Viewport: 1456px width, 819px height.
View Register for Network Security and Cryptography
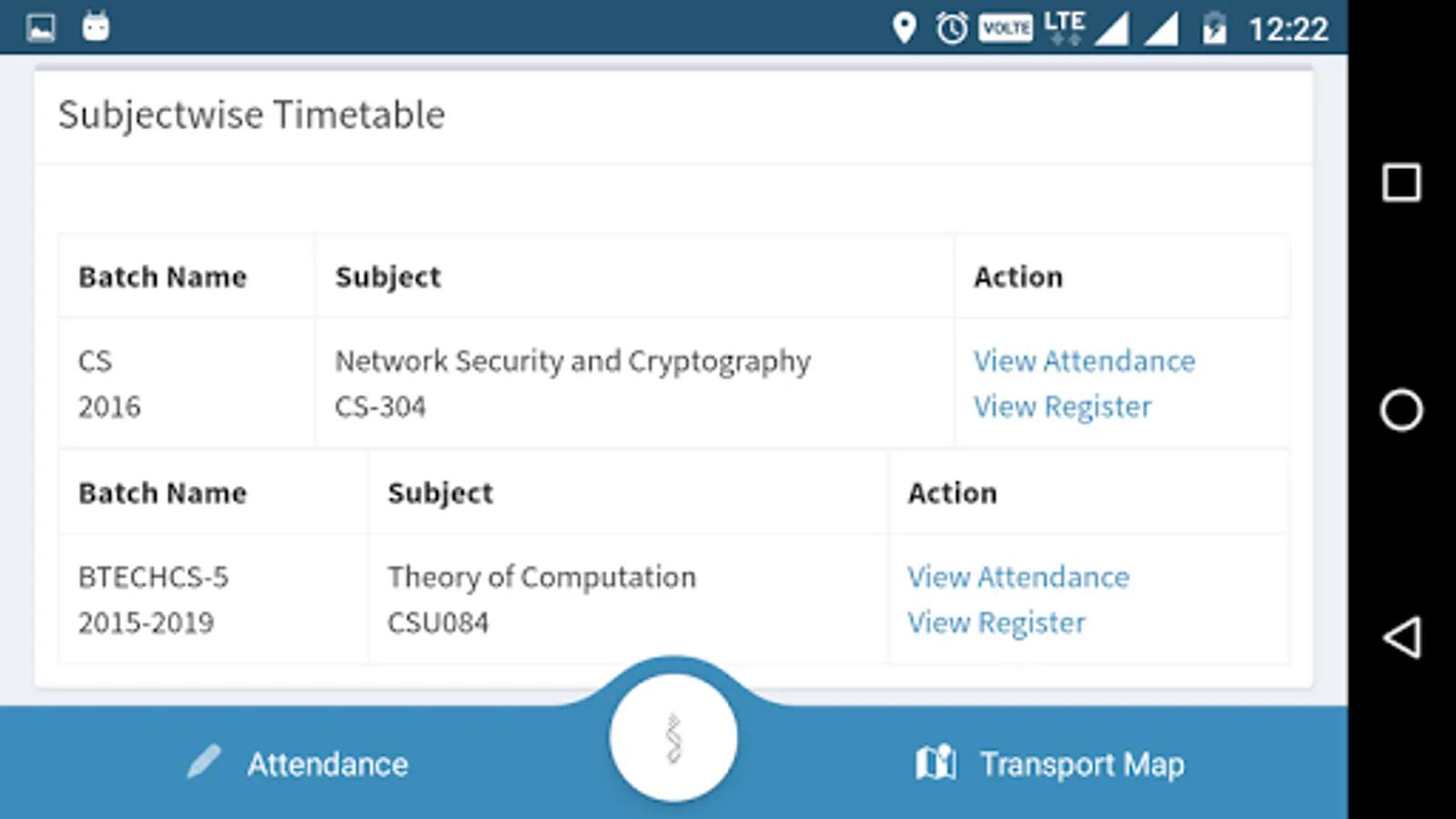tap(1062, 407)
